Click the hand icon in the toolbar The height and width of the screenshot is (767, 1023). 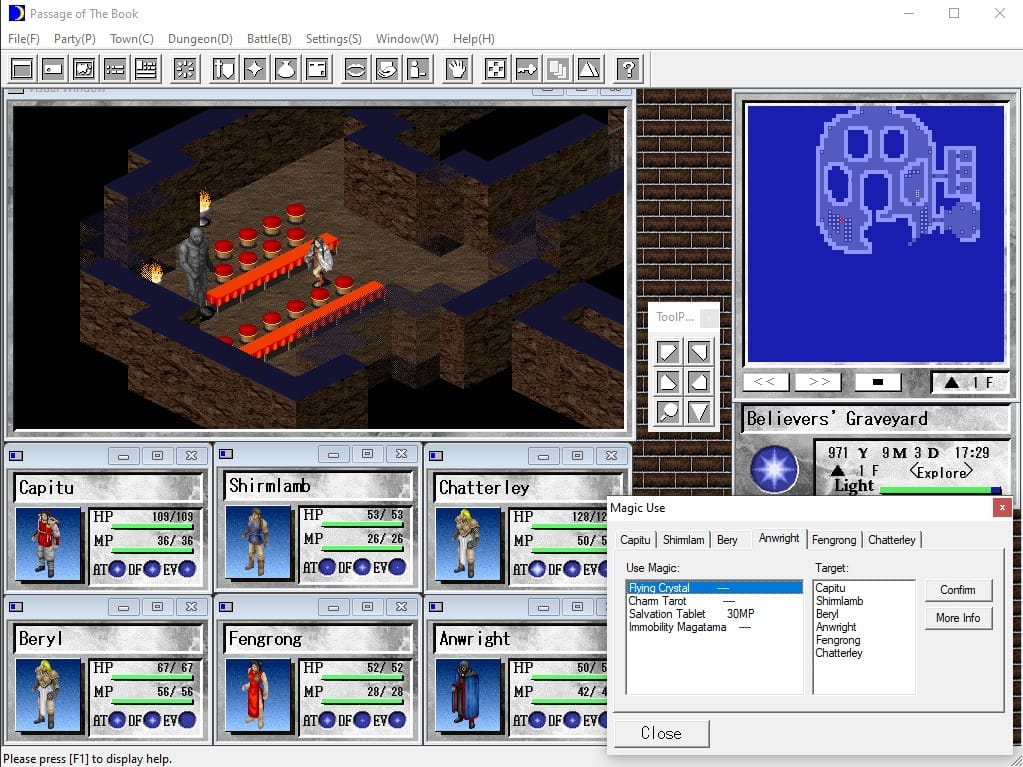pyautogui.click(x=457, y=69)
